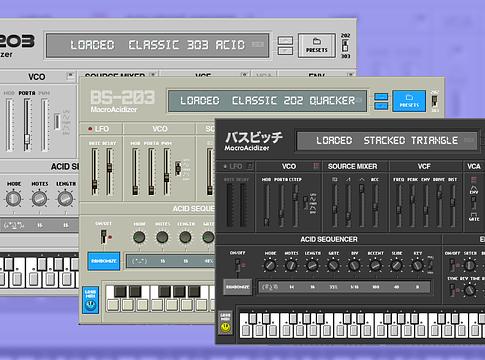Click the NOTES knob in gray 203 window

click(x=40, y=199)
